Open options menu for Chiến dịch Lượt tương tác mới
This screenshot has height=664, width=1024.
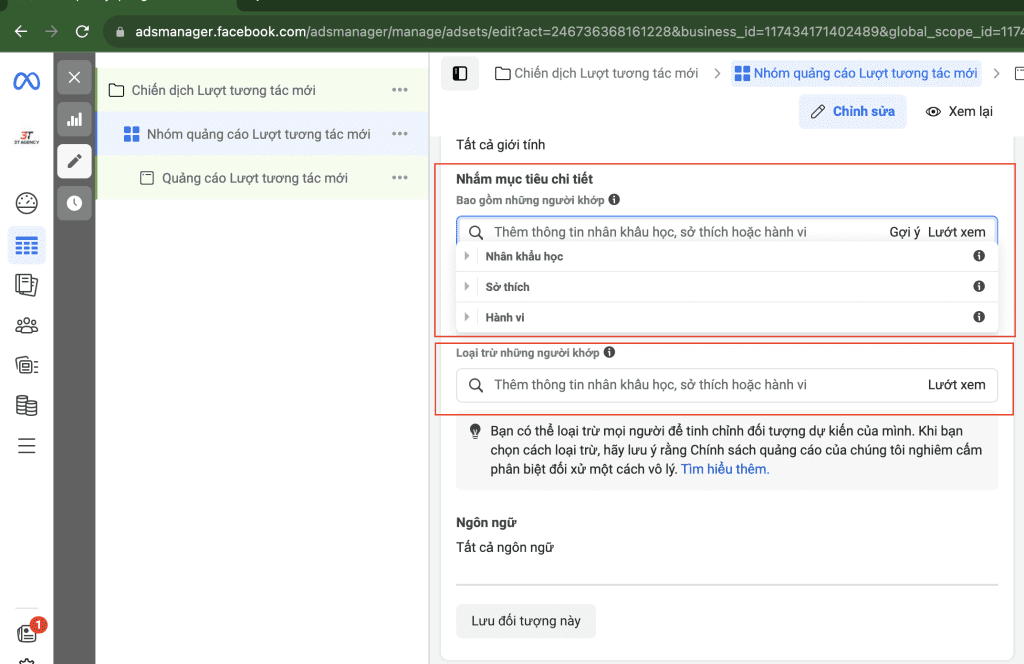click(x=400, y=90)
